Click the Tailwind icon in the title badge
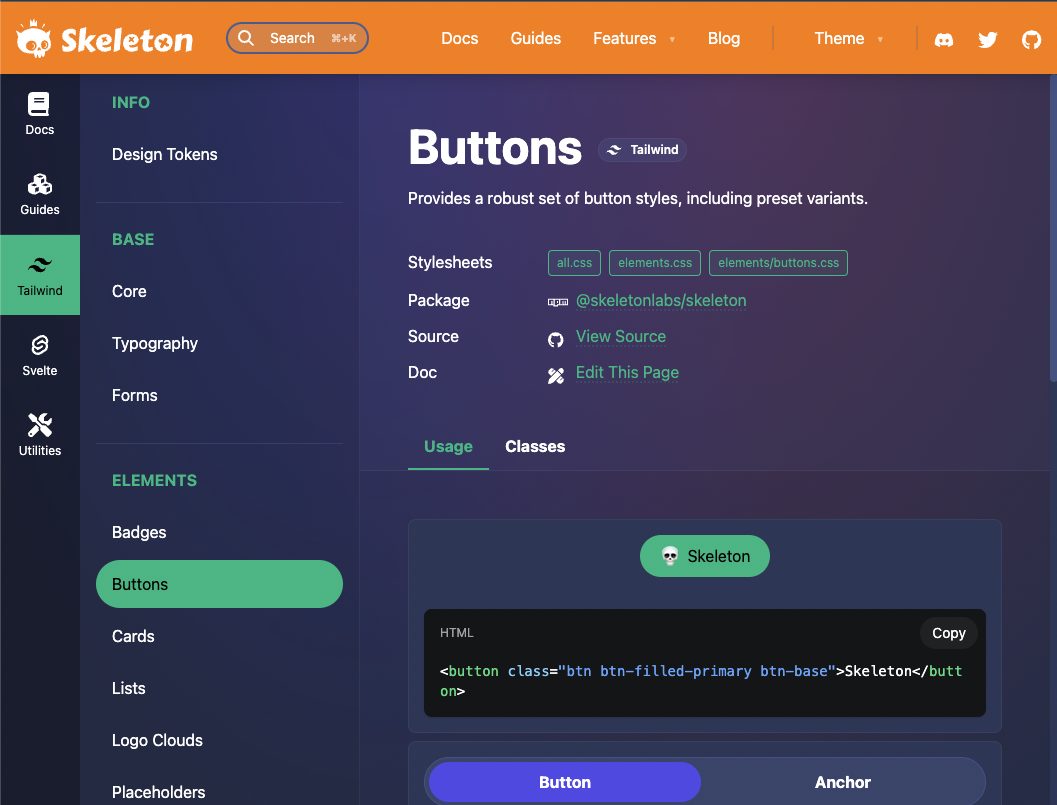This screenshot has height=805, width=1057. click(613, 150)
